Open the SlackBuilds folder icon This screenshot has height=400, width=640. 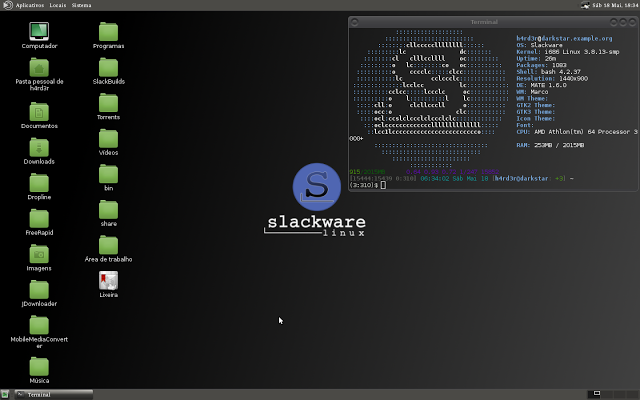(x=109, y=67)
